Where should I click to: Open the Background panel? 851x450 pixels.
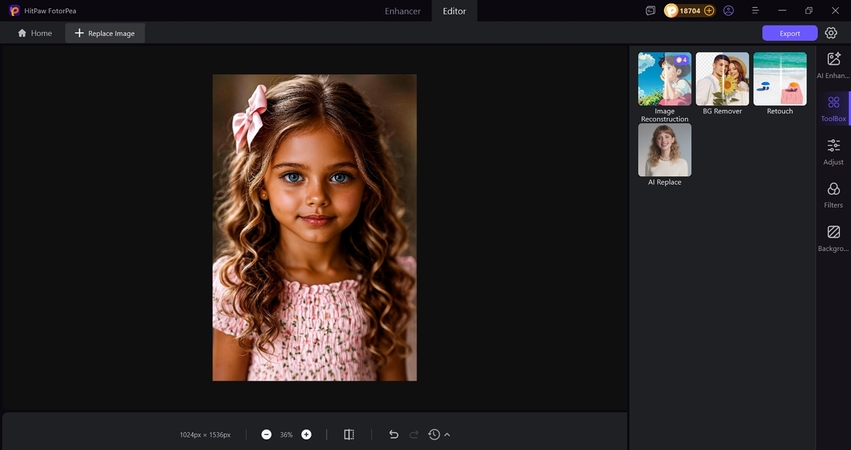[833, 238]
